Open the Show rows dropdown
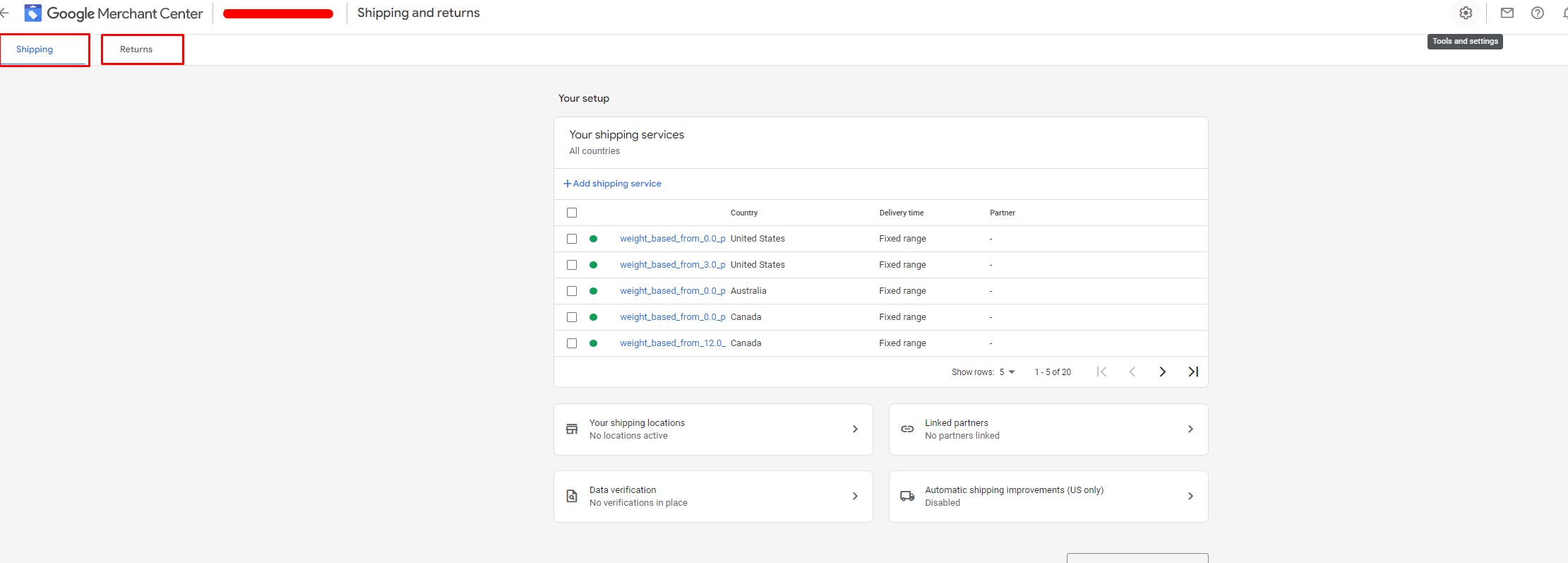This screenshot has height=563, width=1568. 1007,372
